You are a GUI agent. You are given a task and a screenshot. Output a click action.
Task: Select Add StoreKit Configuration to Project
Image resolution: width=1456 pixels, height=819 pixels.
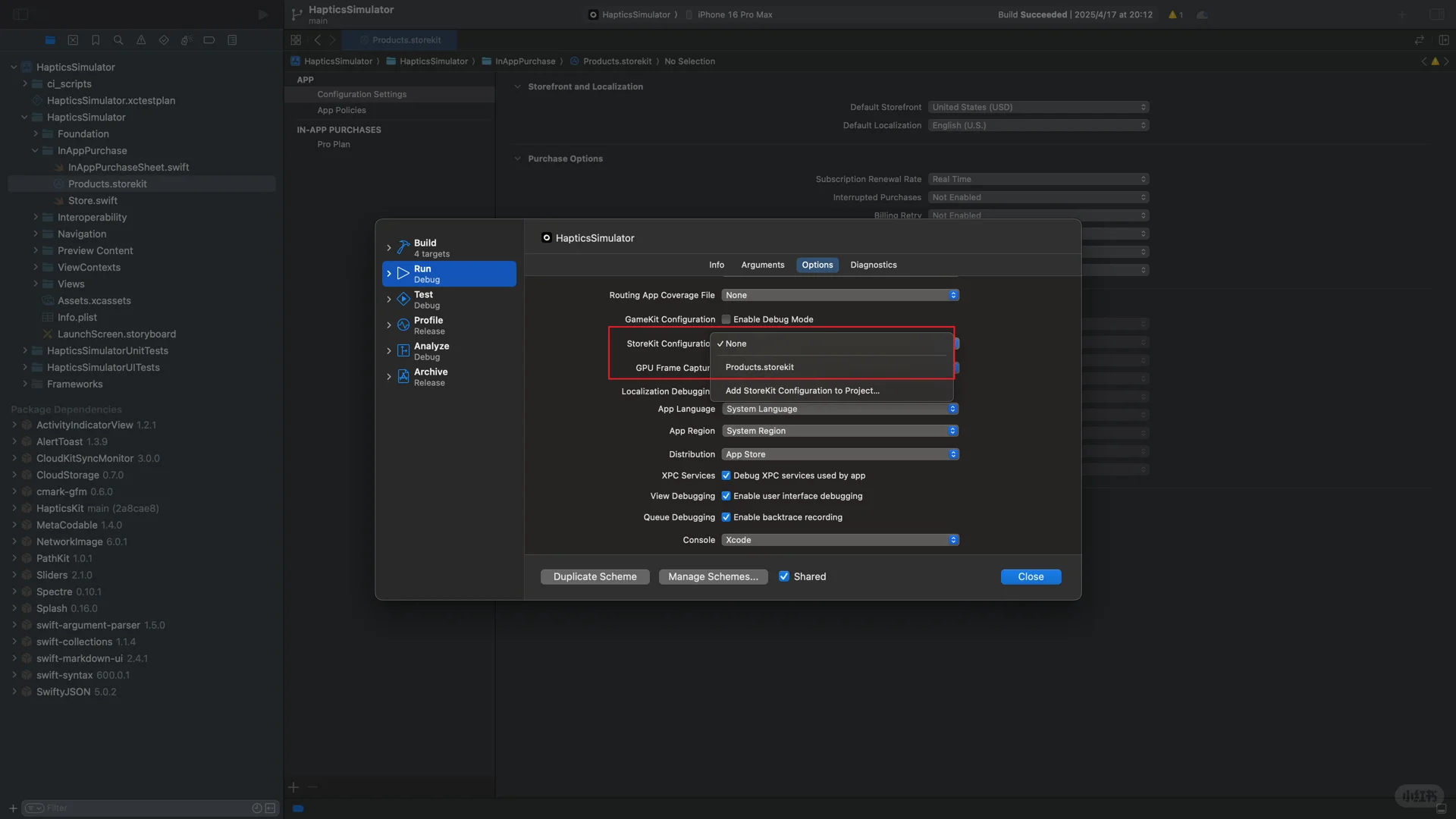802,391
